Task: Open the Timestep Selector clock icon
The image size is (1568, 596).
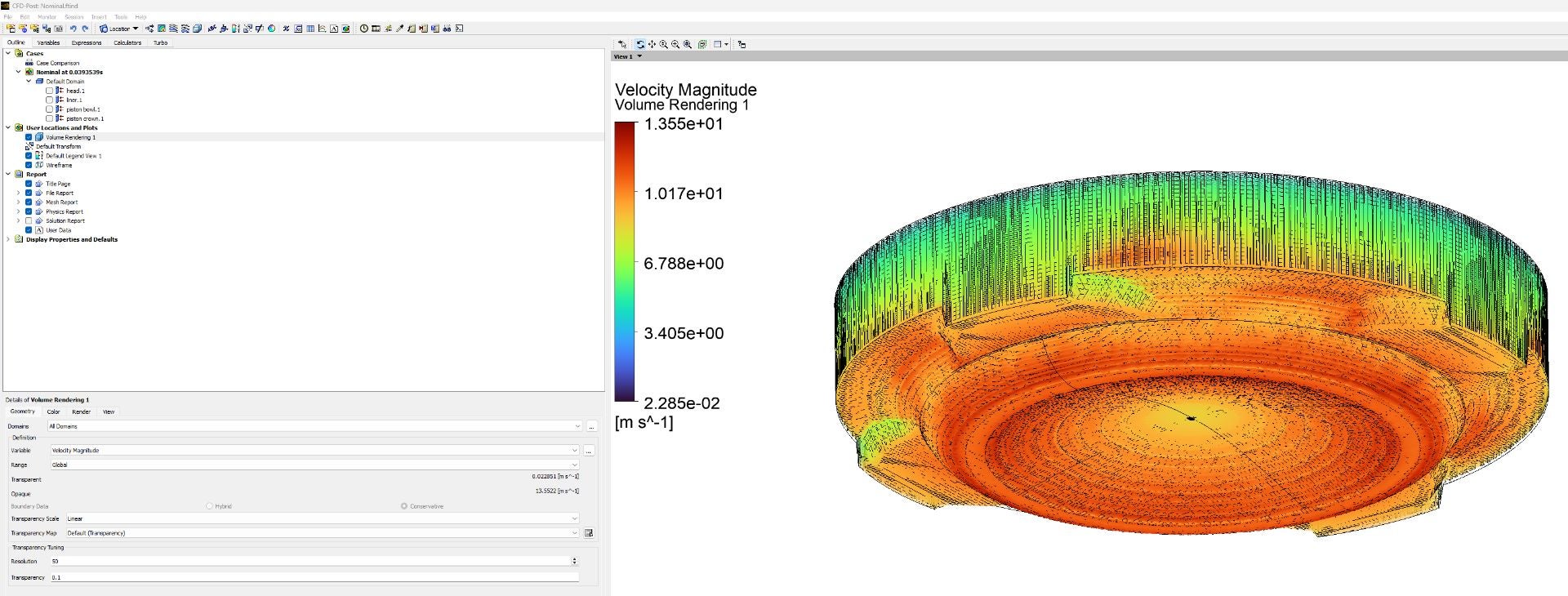Action: (363, 29)
